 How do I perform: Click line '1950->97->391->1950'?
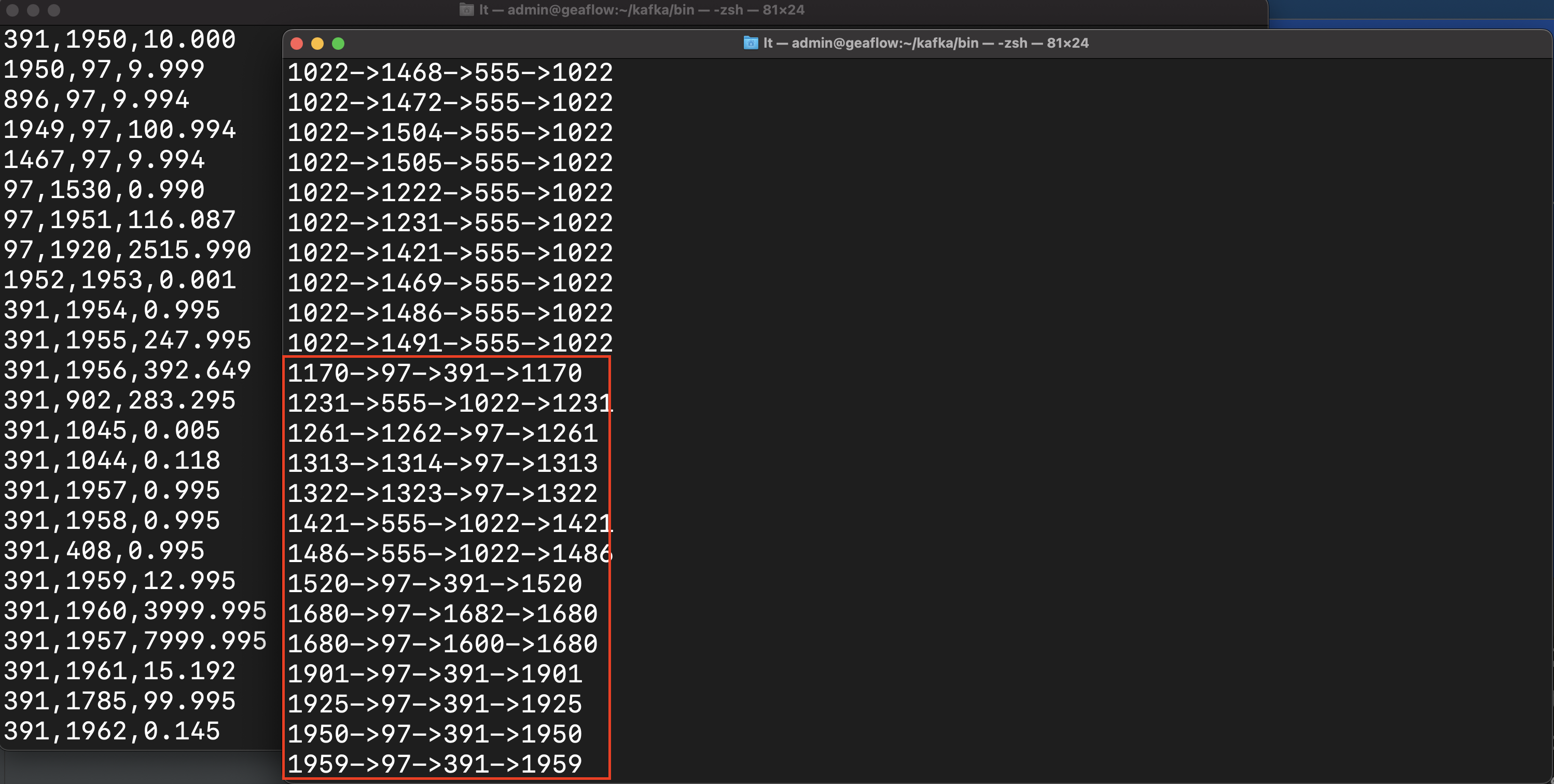pos(434,735)
